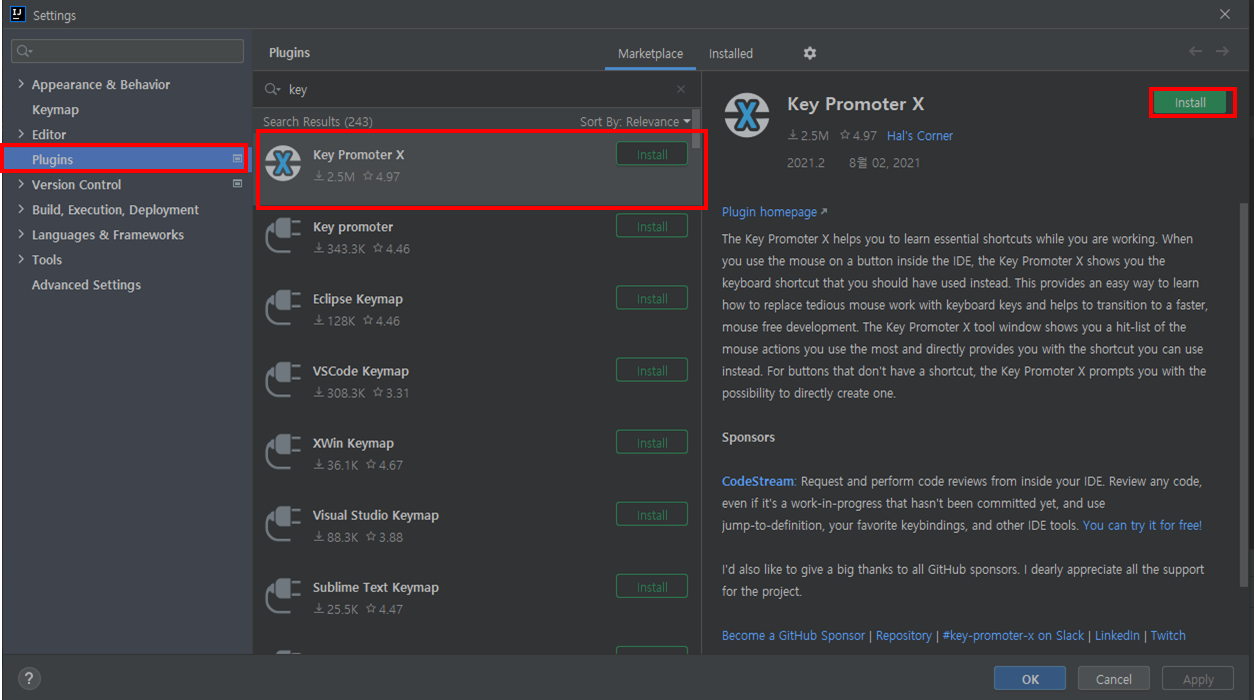The width and height of the screenshot is (1254, 700).
Task: Click the XWin Keymap plug icon
Action: click(283, 452)
